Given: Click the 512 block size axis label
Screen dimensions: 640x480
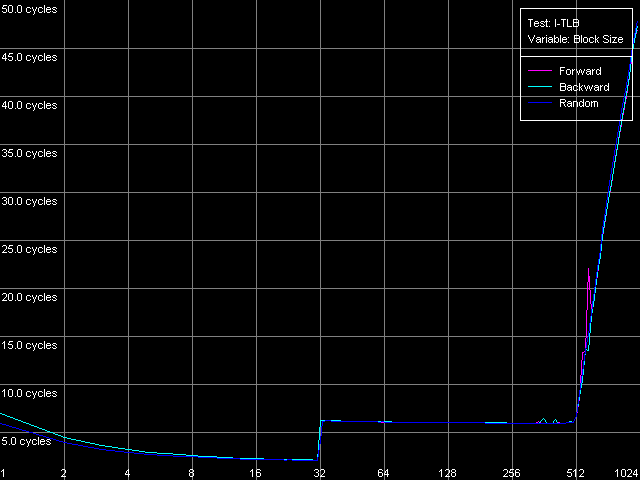Looking at the screenshot, I should [575, 473].
